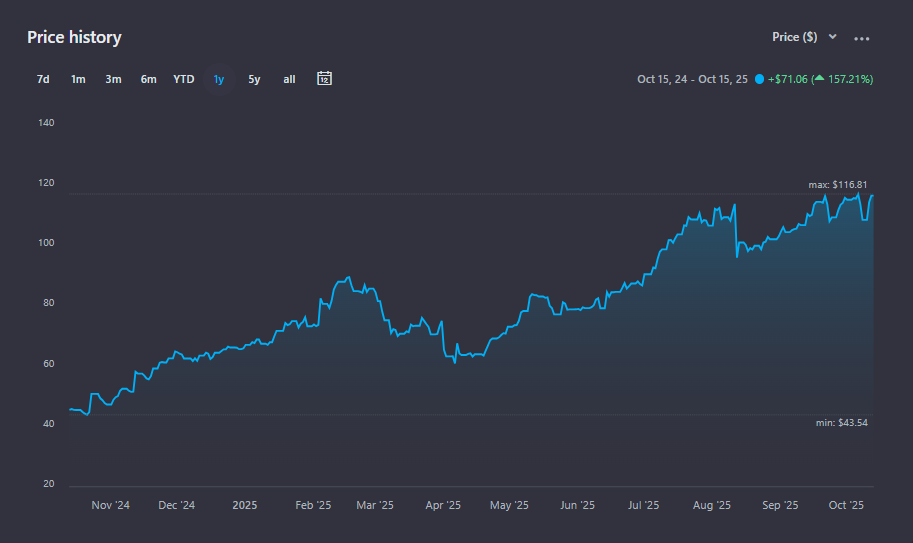Select the 7d time range
This screenshot has height=543, width=913.
pos(43,79)
